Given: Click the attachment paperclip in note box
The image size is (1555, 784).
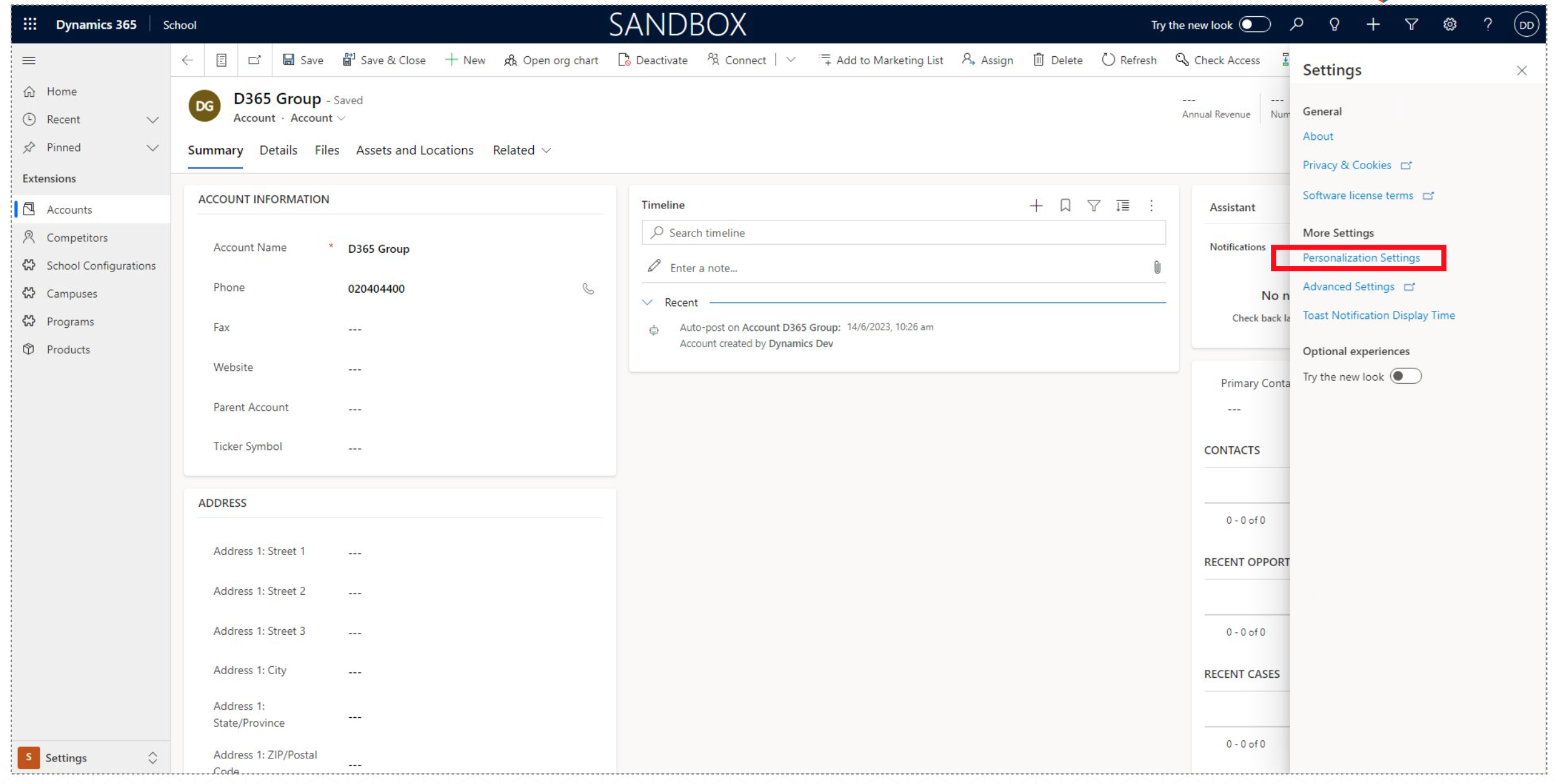Looking at the screenshot, I should pos(1157,267).
